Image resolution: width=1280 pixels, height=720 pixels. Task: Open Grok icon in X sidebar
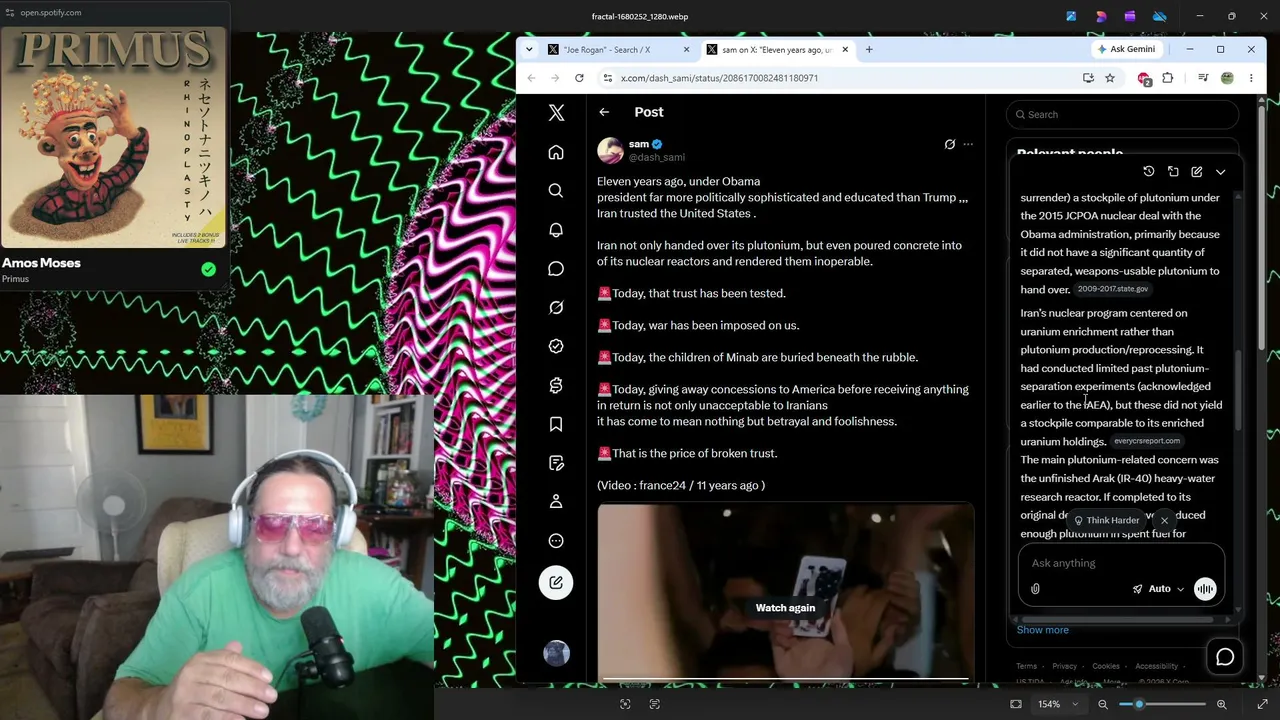(556, 307)
